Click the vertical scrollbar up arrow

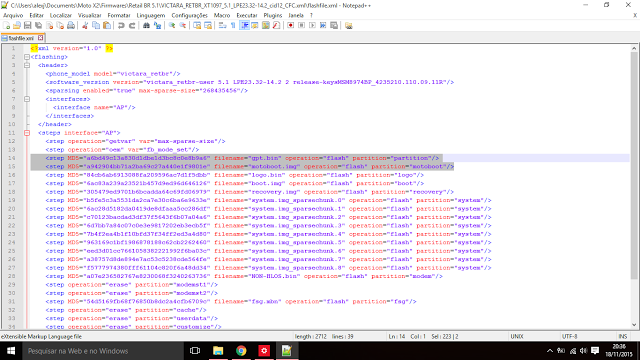coord(634,48)
